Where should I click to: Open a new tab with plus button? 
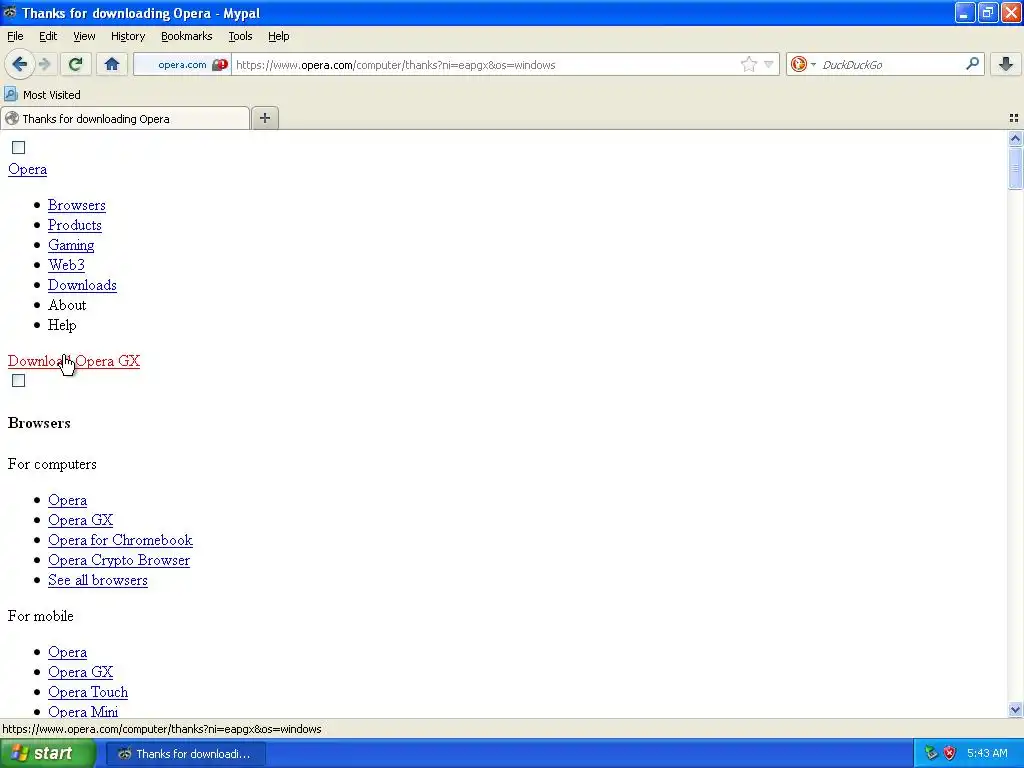[264, 118]
